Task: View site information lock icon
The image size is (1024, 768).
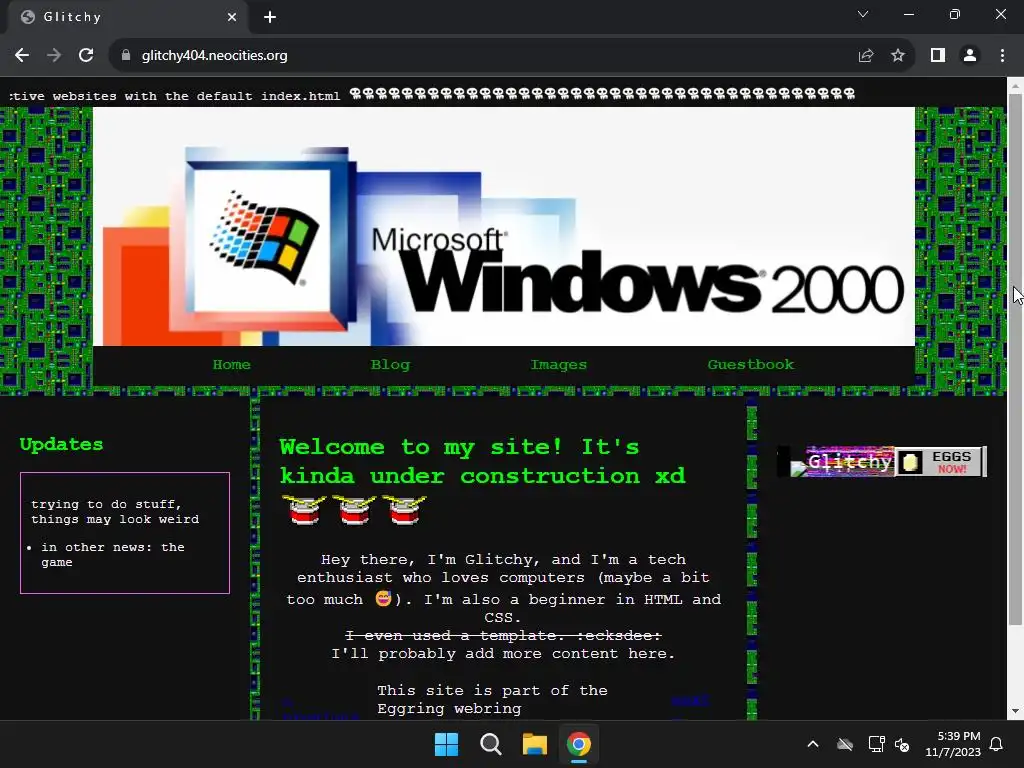Action: [126, 56]
